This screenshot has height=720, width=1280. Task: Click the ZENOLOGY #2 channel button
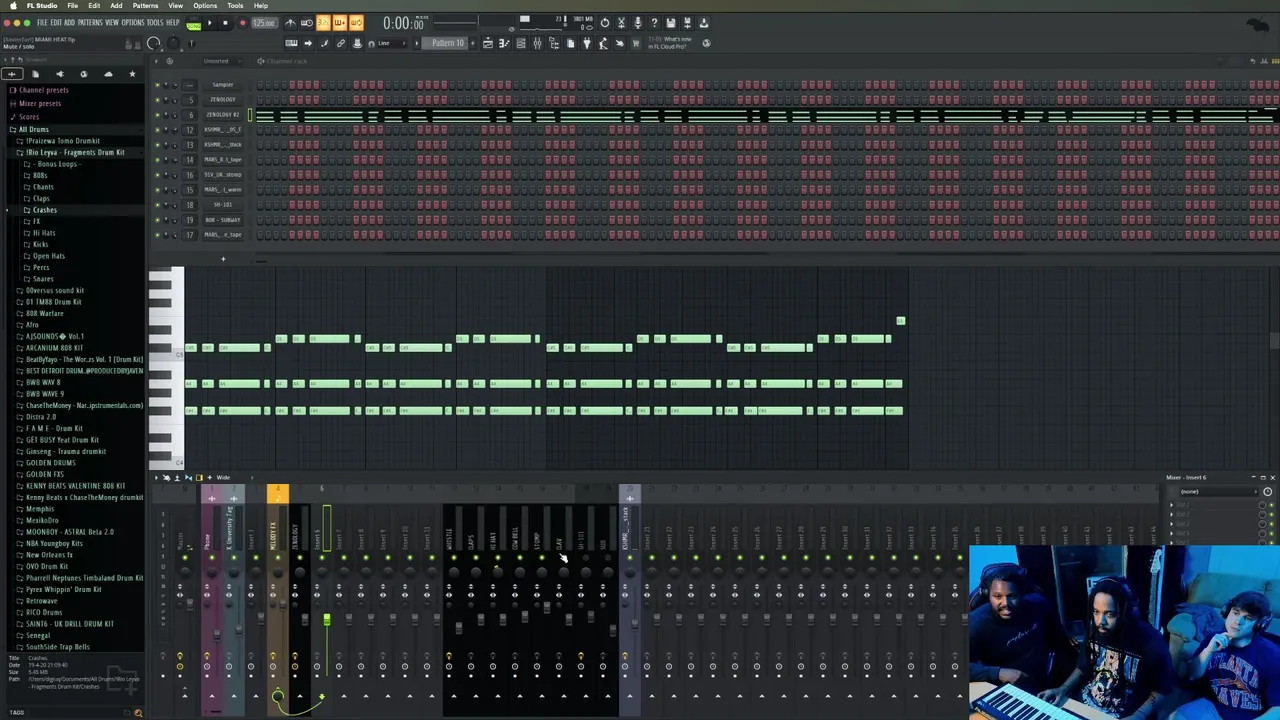(x=223, y=115)
